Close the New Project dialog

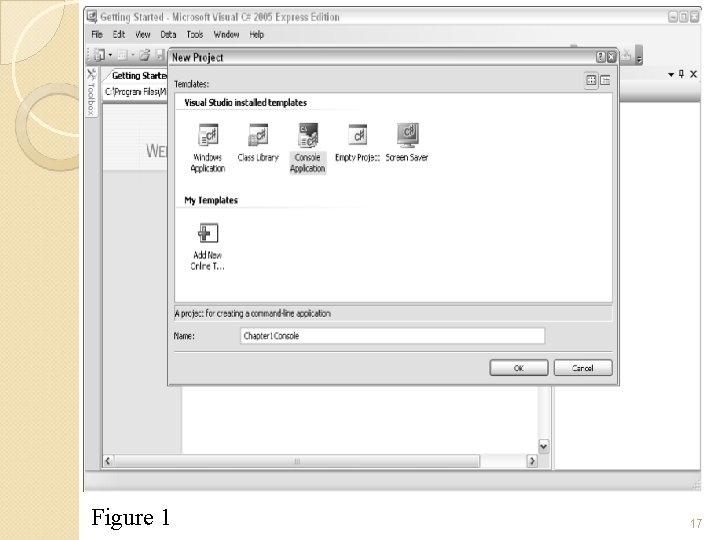pyautogui.click(x=611, y=57)
